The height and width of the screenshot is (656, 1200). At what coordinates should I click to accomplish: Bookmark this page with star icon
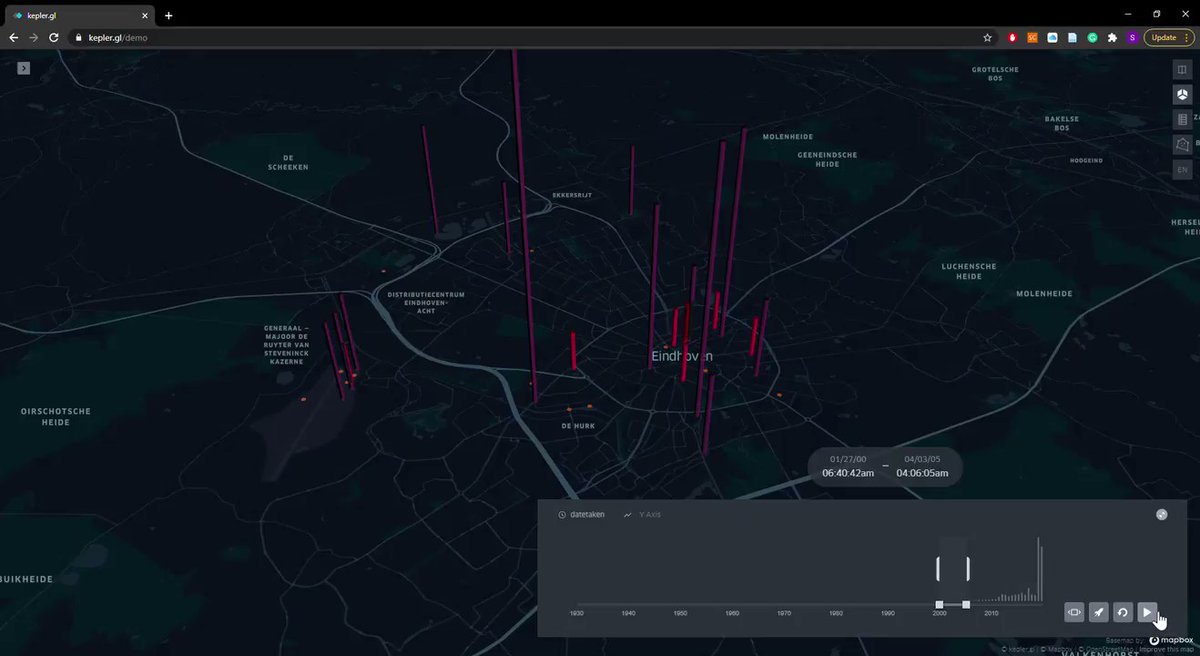[987, 37]
